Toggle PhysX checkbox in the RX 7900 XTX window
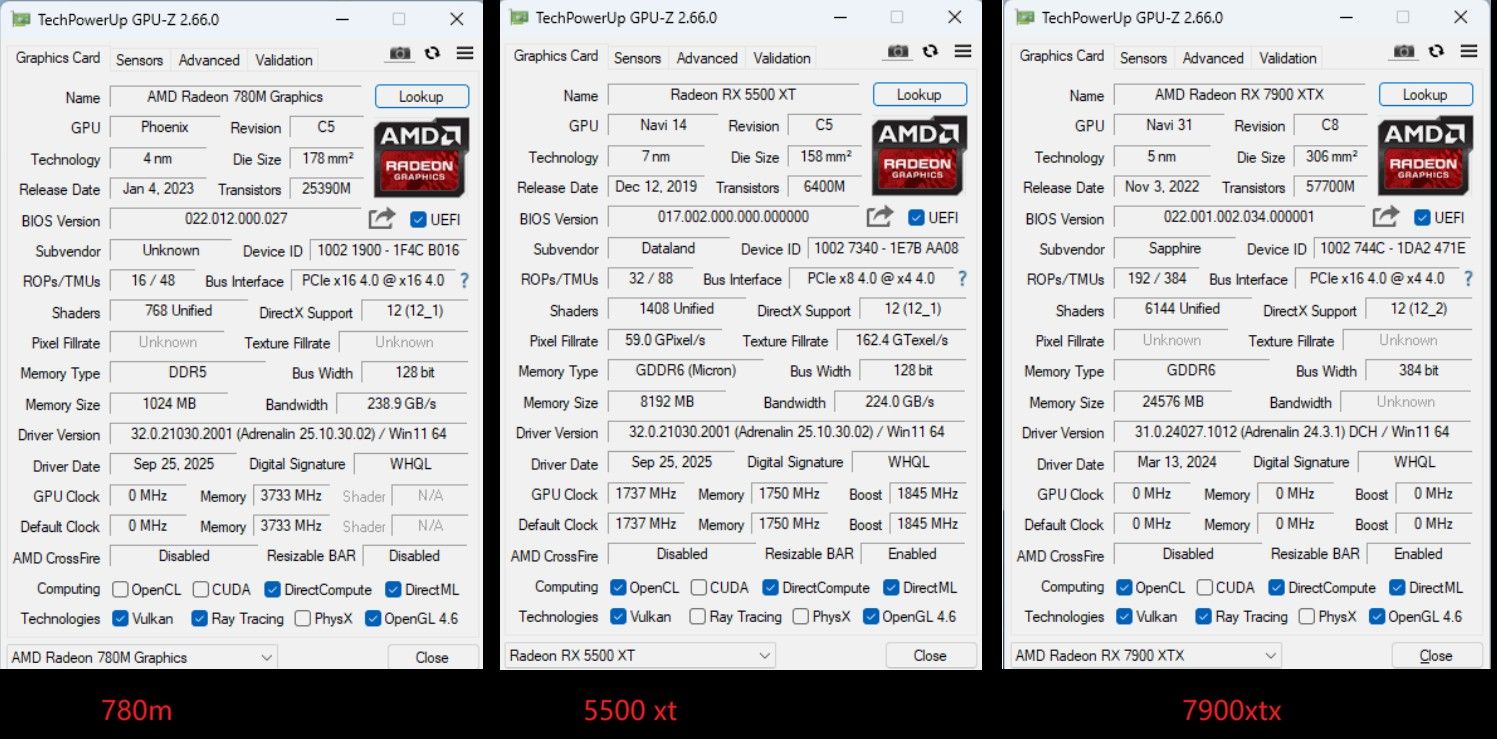 click(x=1307, y=617)
